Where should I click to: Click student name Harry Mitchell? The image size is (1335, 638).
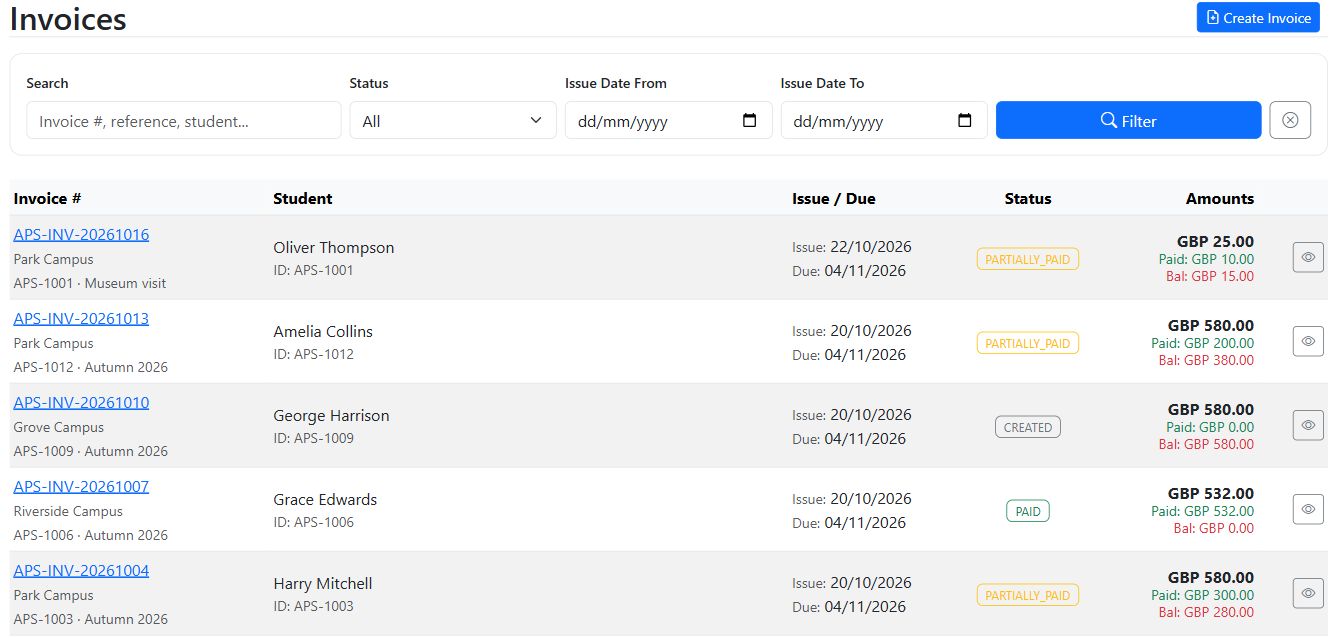click(x=323, y=584)
